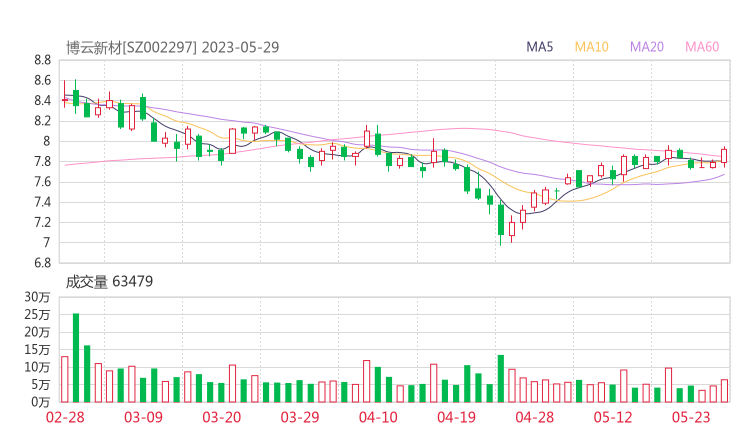This screenshot has width=740, height=440.
Task: Click the 8.2 price axis label
Action: pos(42,121)
